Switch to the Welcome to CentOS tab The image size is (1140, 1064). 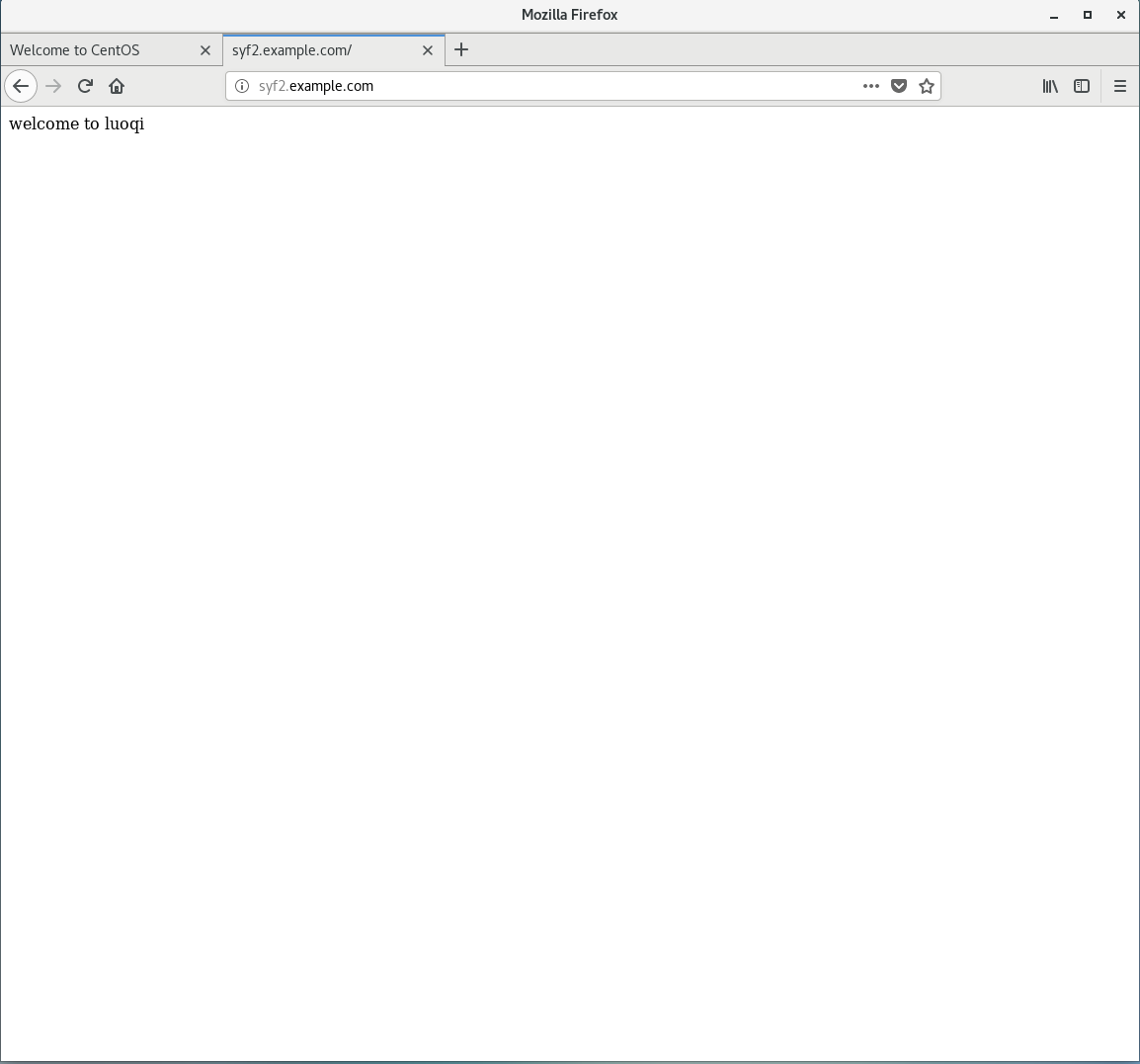112,50
